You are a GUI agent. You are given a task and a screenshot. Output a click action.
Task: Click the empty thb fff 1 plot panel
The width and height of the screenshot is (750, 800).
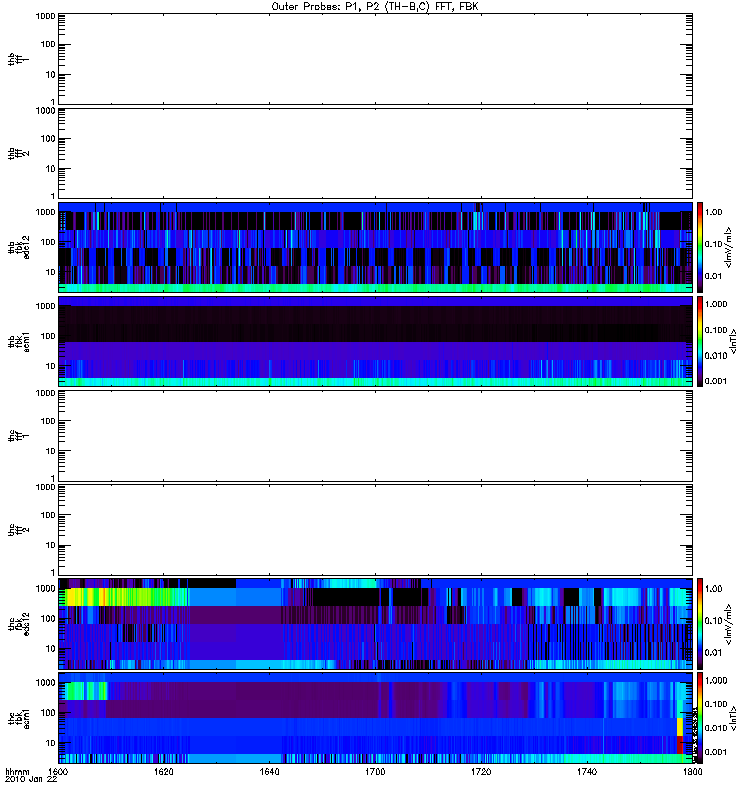375,59
